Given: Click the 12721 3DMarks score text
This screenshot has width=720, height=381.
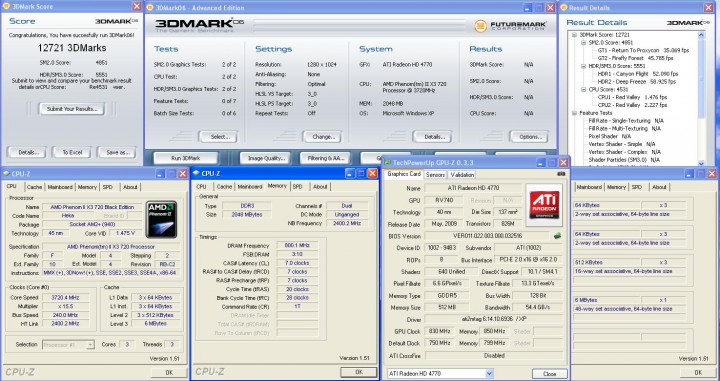Looking at the screenshot, I should click(x=72, y=48).
